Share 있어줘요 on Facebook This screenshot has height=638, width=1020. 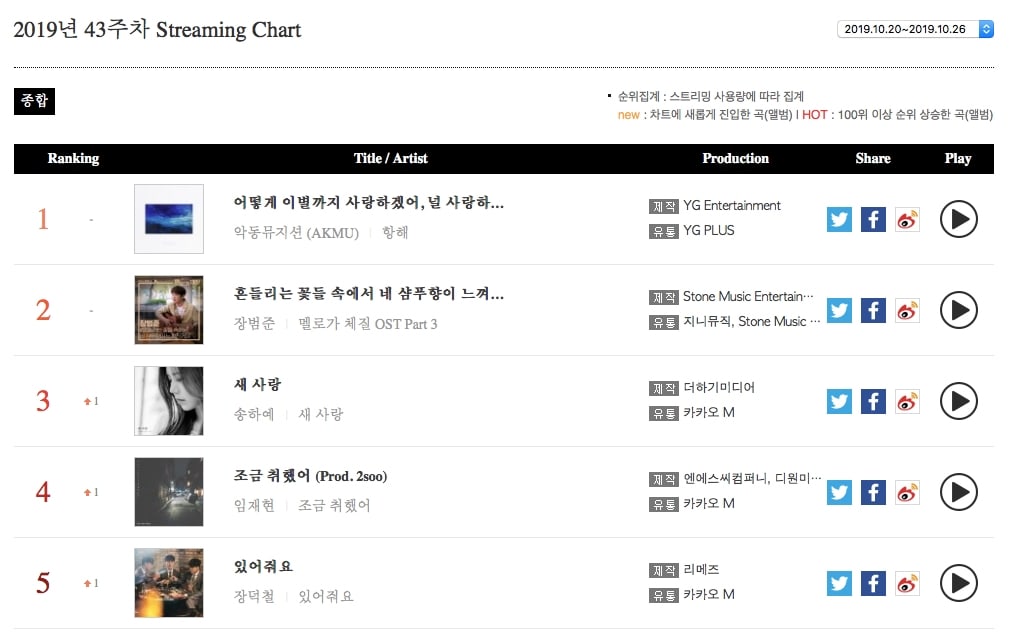(873, 583)
